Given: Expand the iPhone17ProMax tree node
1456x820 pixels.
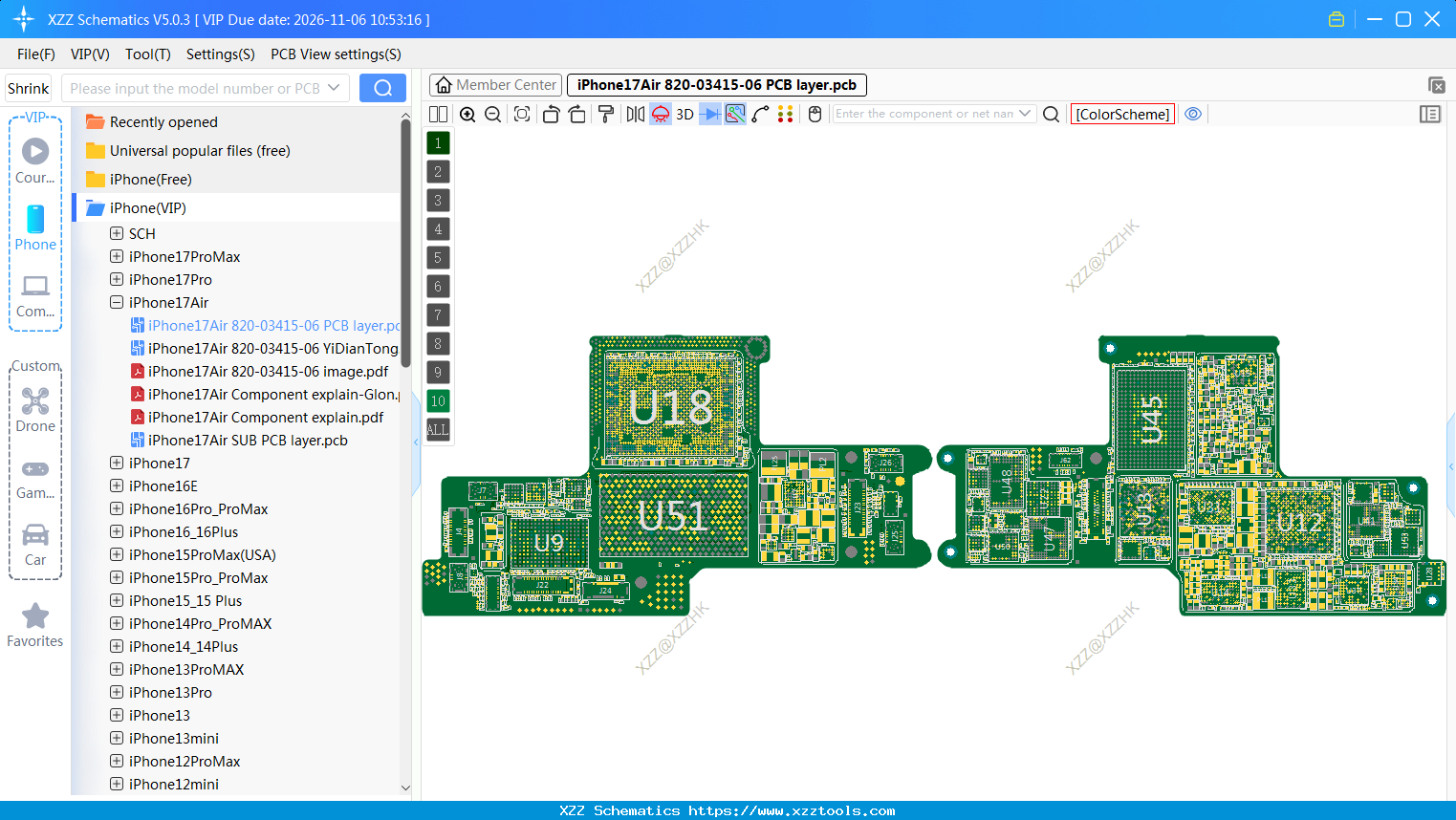Looking at the screenshot, I should [x=115, y=256].
